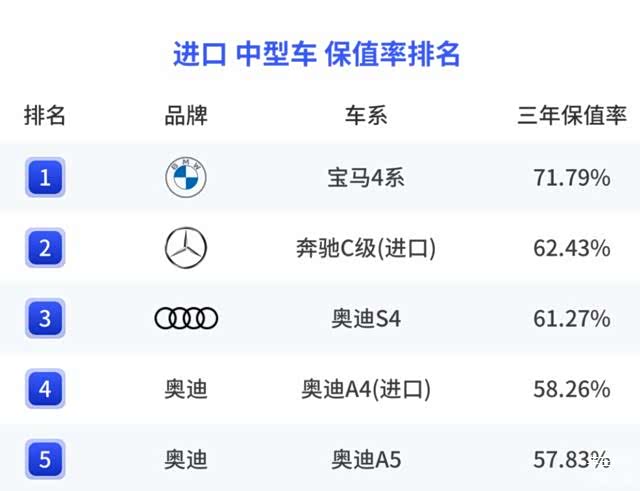
Task: Click the Audi four rings logo
Action: tap(186, 318)
